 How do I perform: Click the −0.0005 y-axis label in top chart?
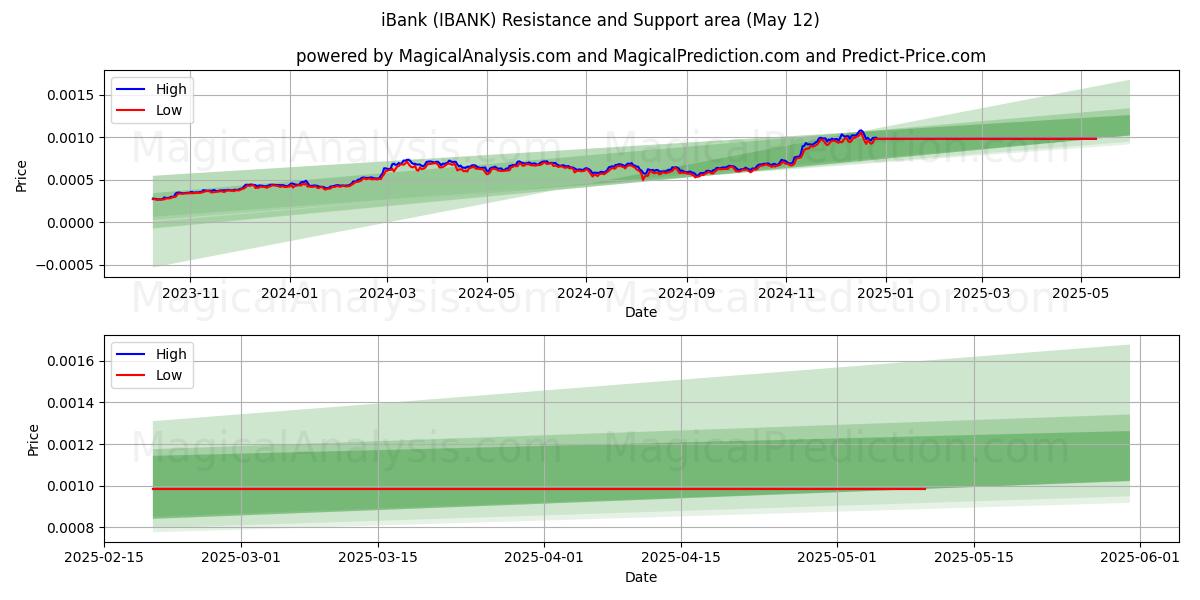65,266
